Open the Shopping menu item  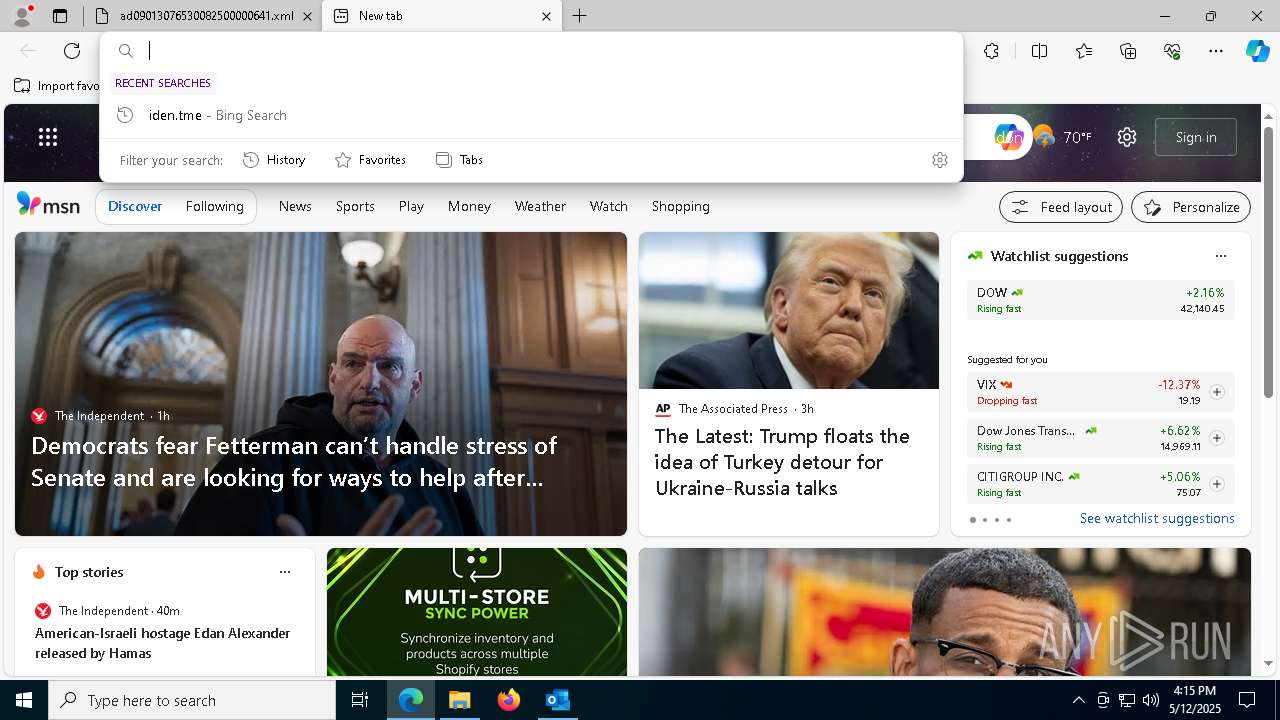[x=680, y=206]
